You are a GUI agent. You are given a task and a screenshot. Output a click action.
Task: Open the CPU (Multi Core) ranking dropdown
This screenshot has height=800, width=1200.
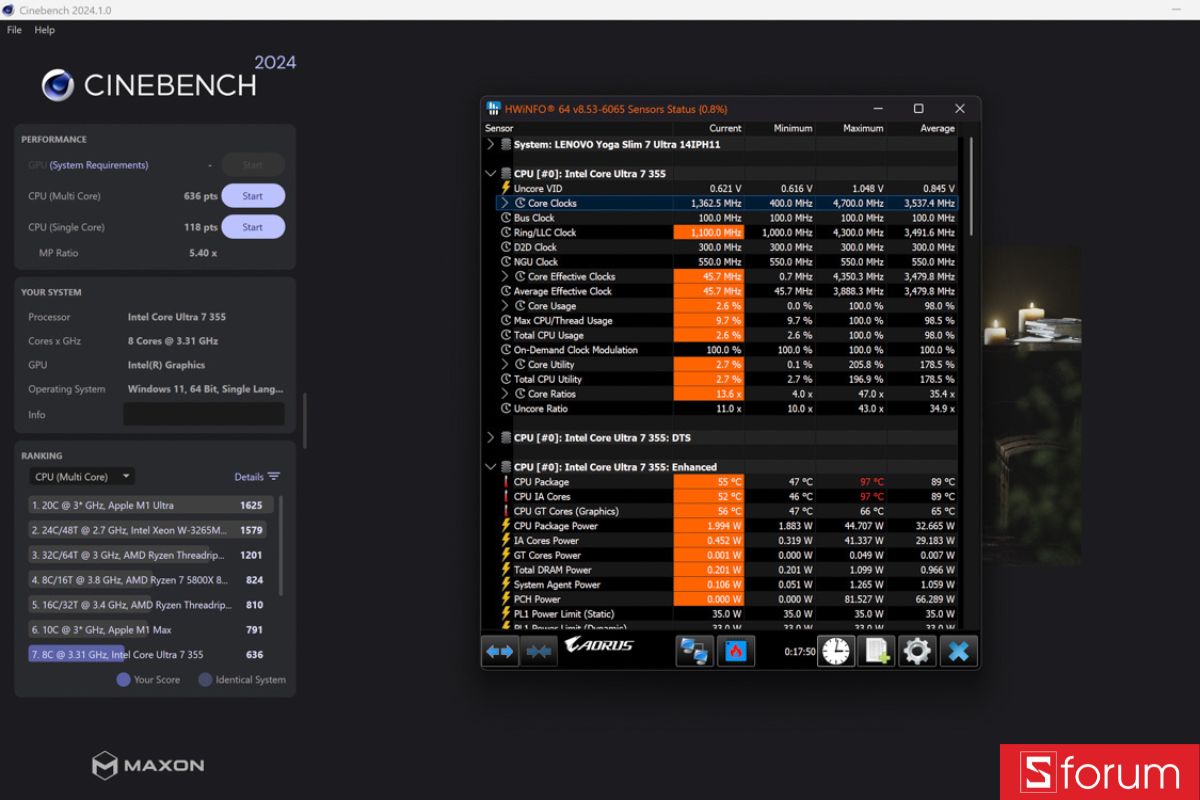pos(82,477)
